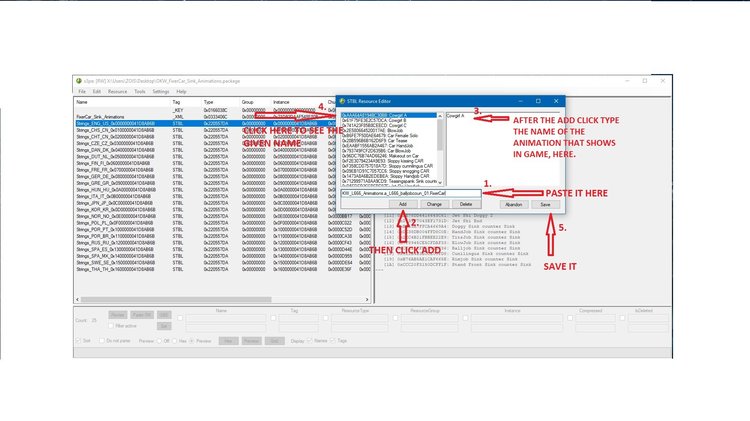Click the STBL entry list scrollbar thumb

440,135
